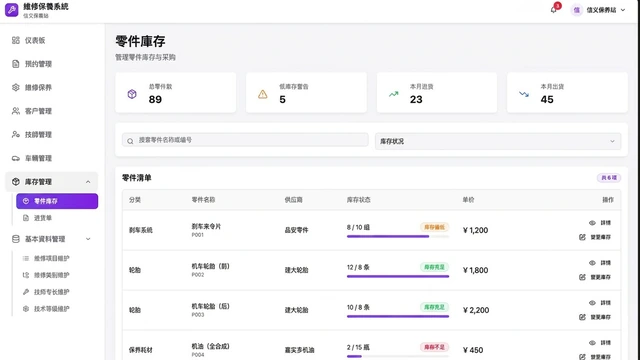Click the 本月进货 trending up icon
Viewport: 640px width, 360px height.
click(393, 94)
